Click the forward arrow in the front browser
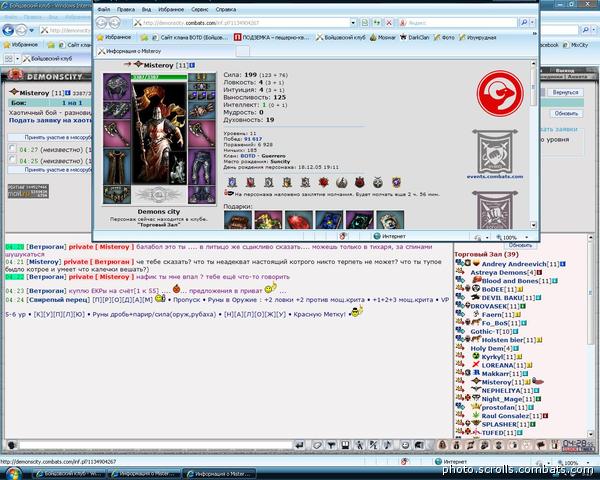The height and width of the screenshot is (480, 600). [114, 23]
